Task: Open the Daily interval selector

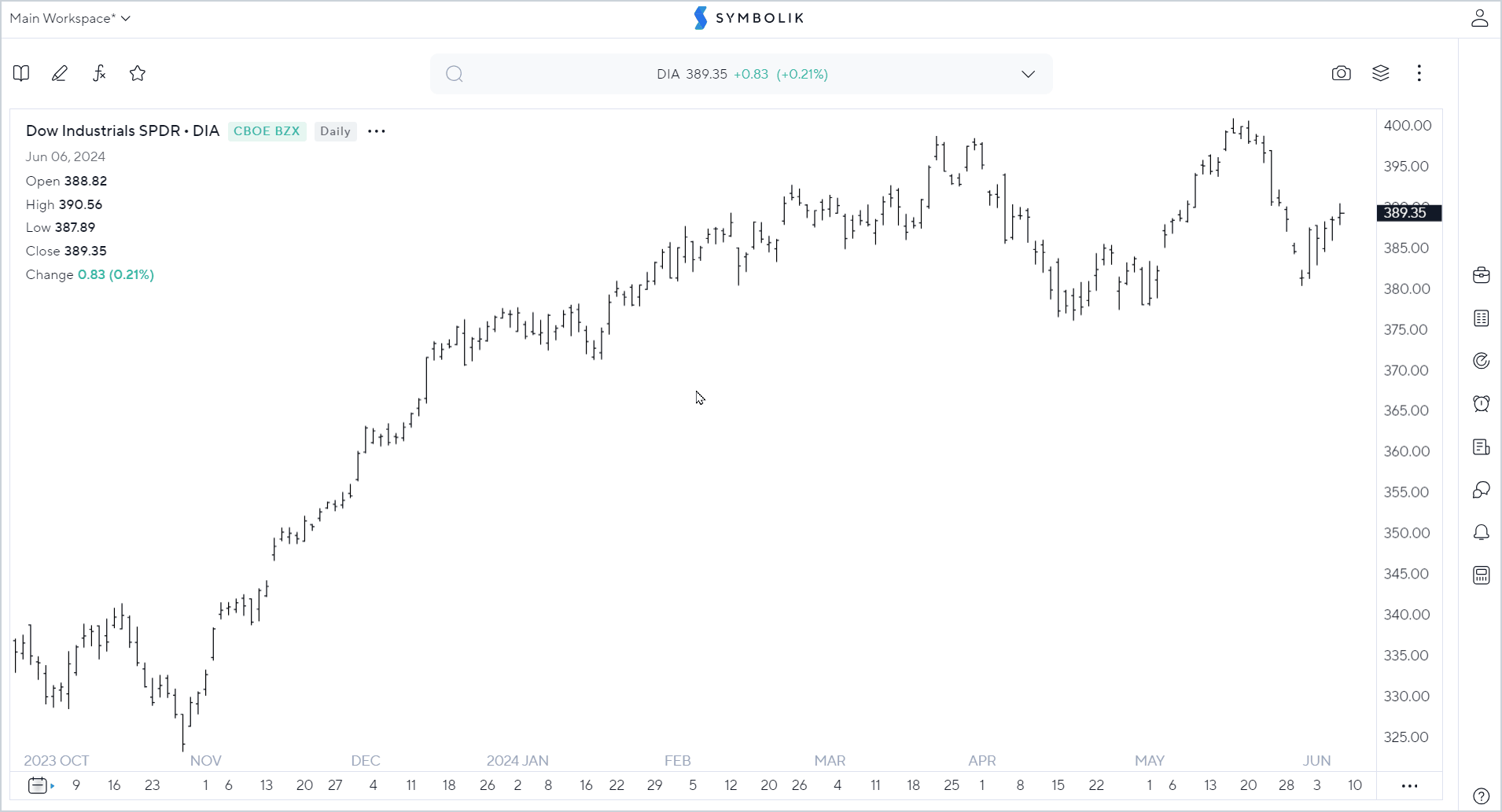Action: [335, 131]
